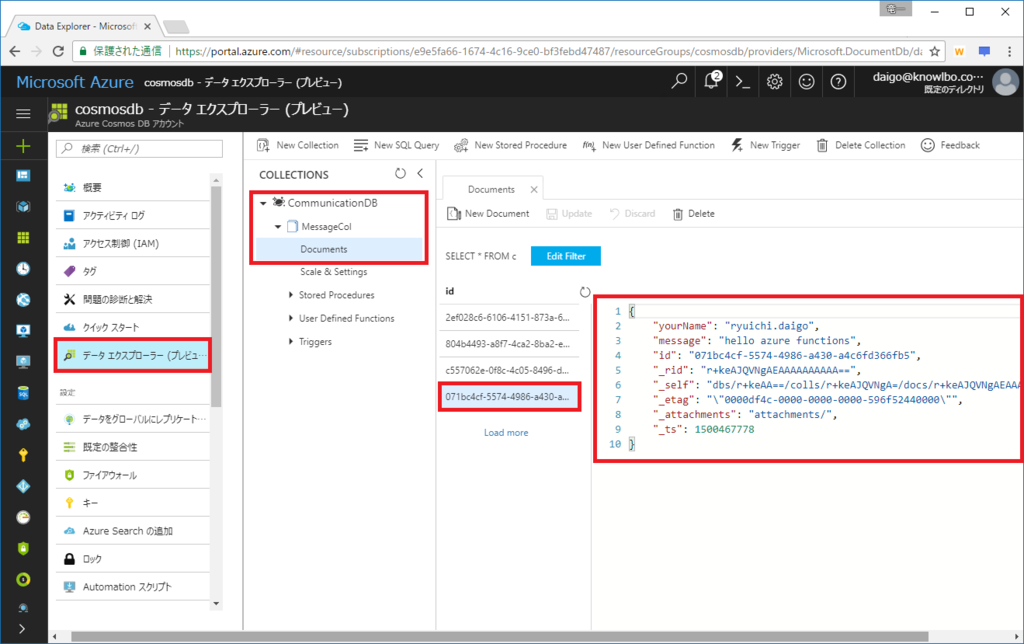The height and width of the screenshot is (644, 1024).
Task: Select document 804b4493-a8f7-4ca2-8ba2
Action: [x=509, y=344]
